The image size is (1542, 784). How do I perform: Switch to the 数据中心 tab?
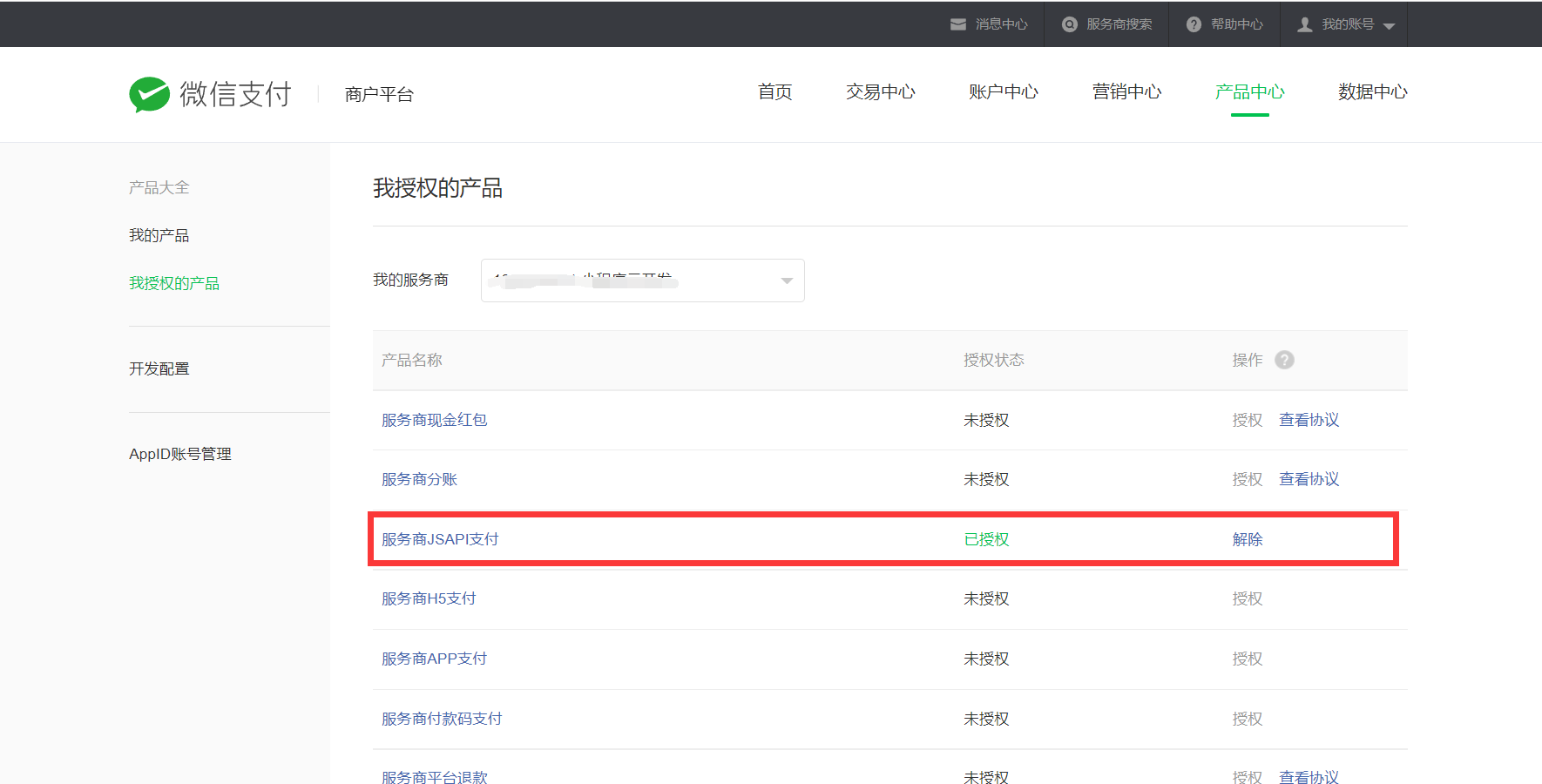pos(1373,91)
